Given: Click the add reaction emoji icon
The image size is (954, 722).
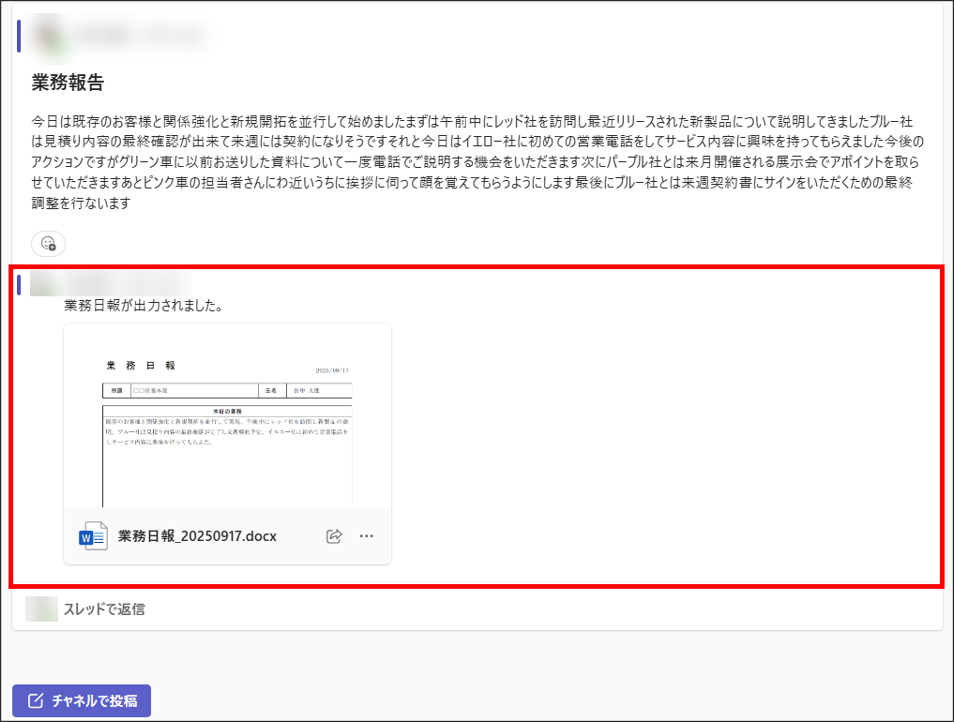Looking at the screenshot, I should (48, 243).
